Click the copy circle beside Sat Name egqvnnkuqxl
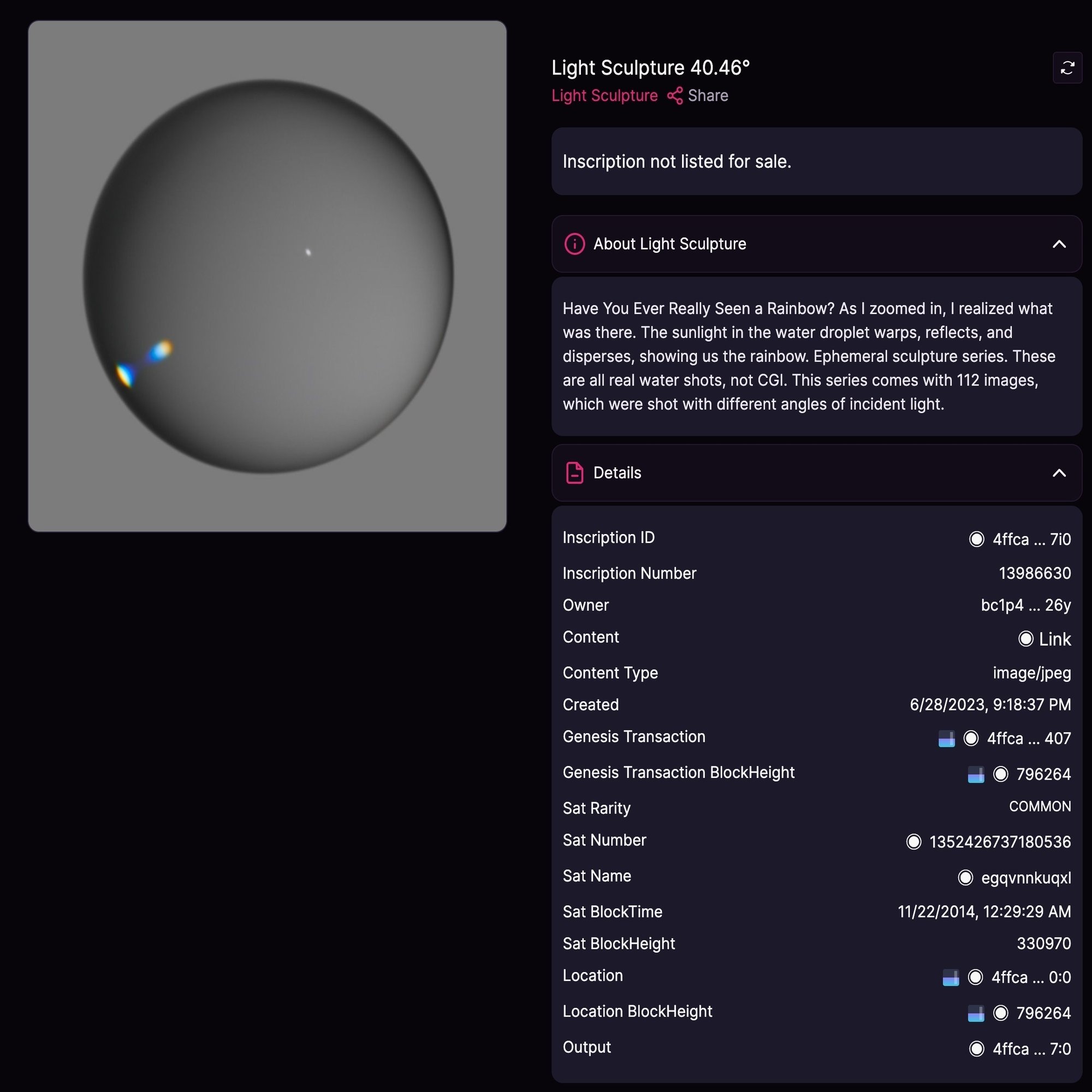This screenshot has height=1092, width=1092. coord(965,878)
